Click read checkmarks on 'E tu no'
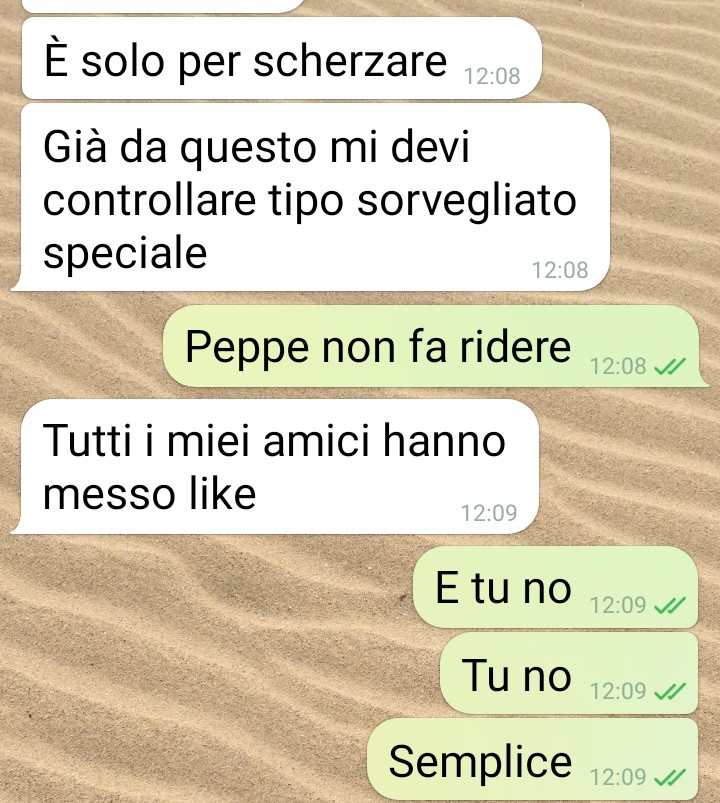720x803 pixels. [x=670, y=605]
